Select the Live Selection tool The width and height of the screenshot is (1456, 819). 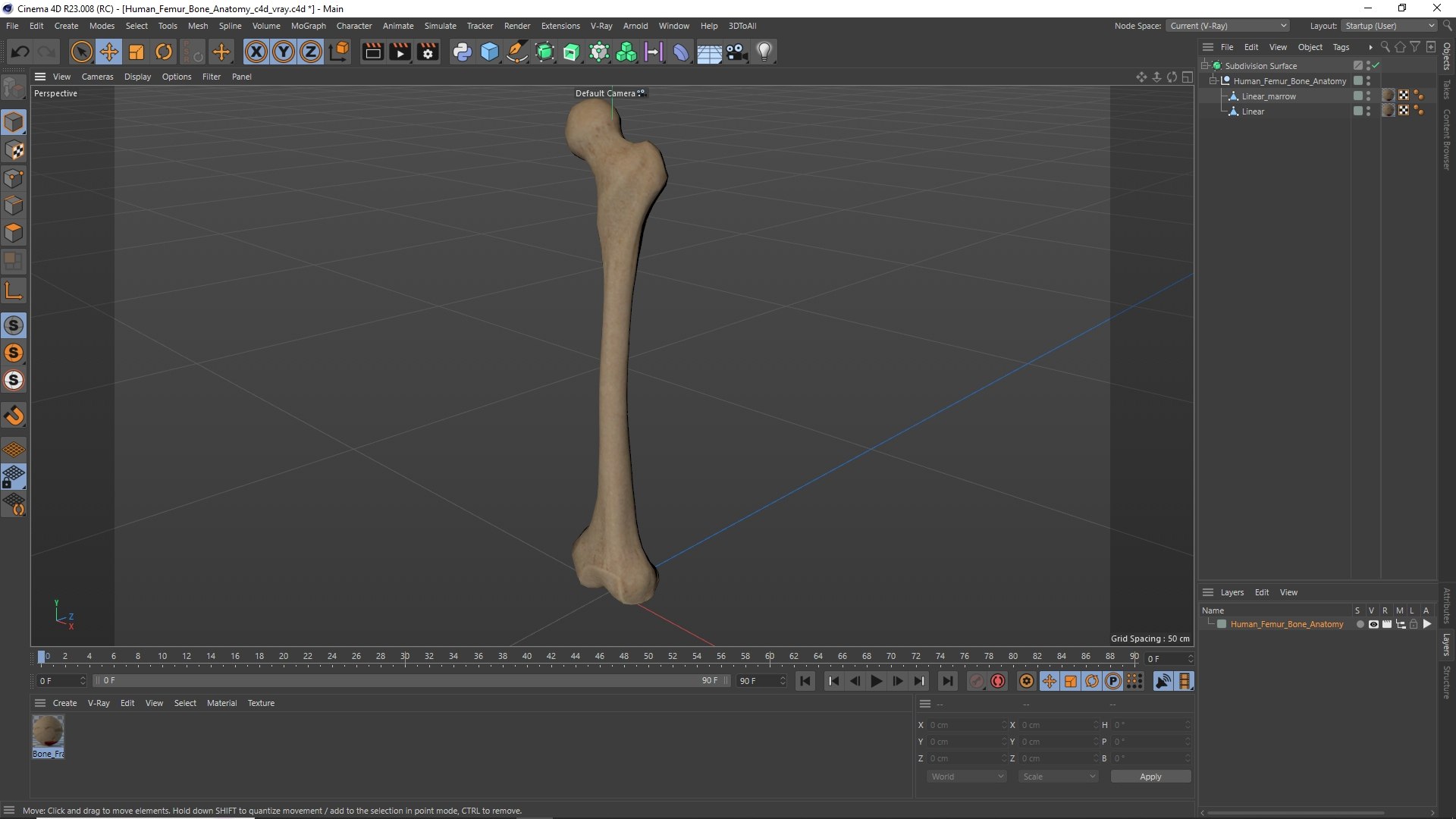(81, 52)
